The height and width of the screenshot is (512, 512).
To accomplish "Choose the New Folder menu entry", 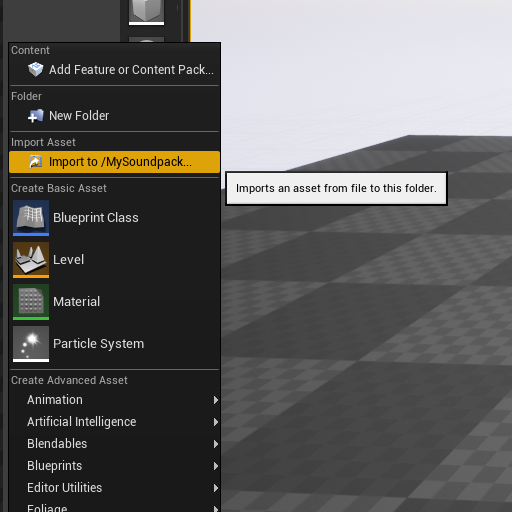I will click(x=114, y=116).
